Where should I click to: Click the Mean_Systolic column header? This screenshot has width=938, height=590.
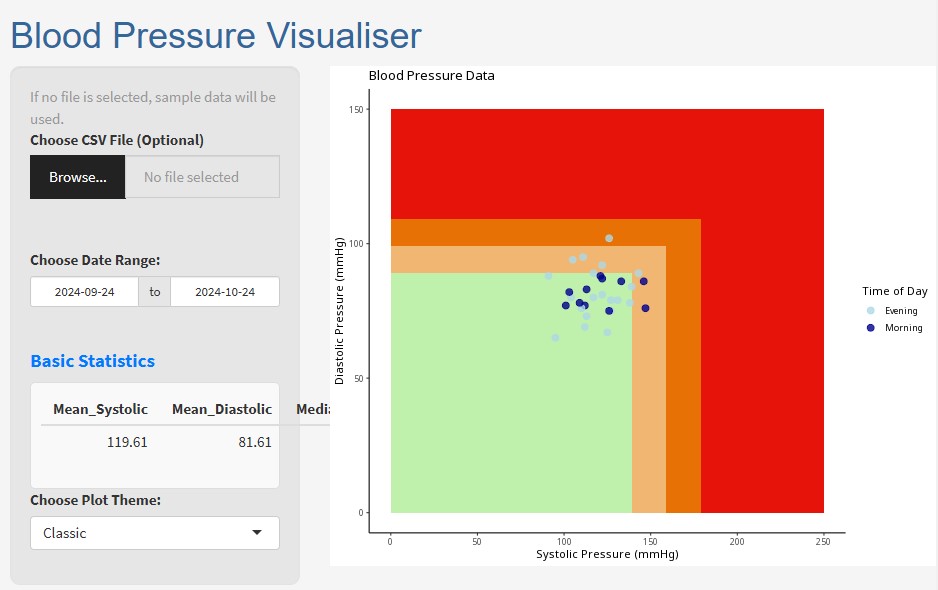tap(100, 409)
